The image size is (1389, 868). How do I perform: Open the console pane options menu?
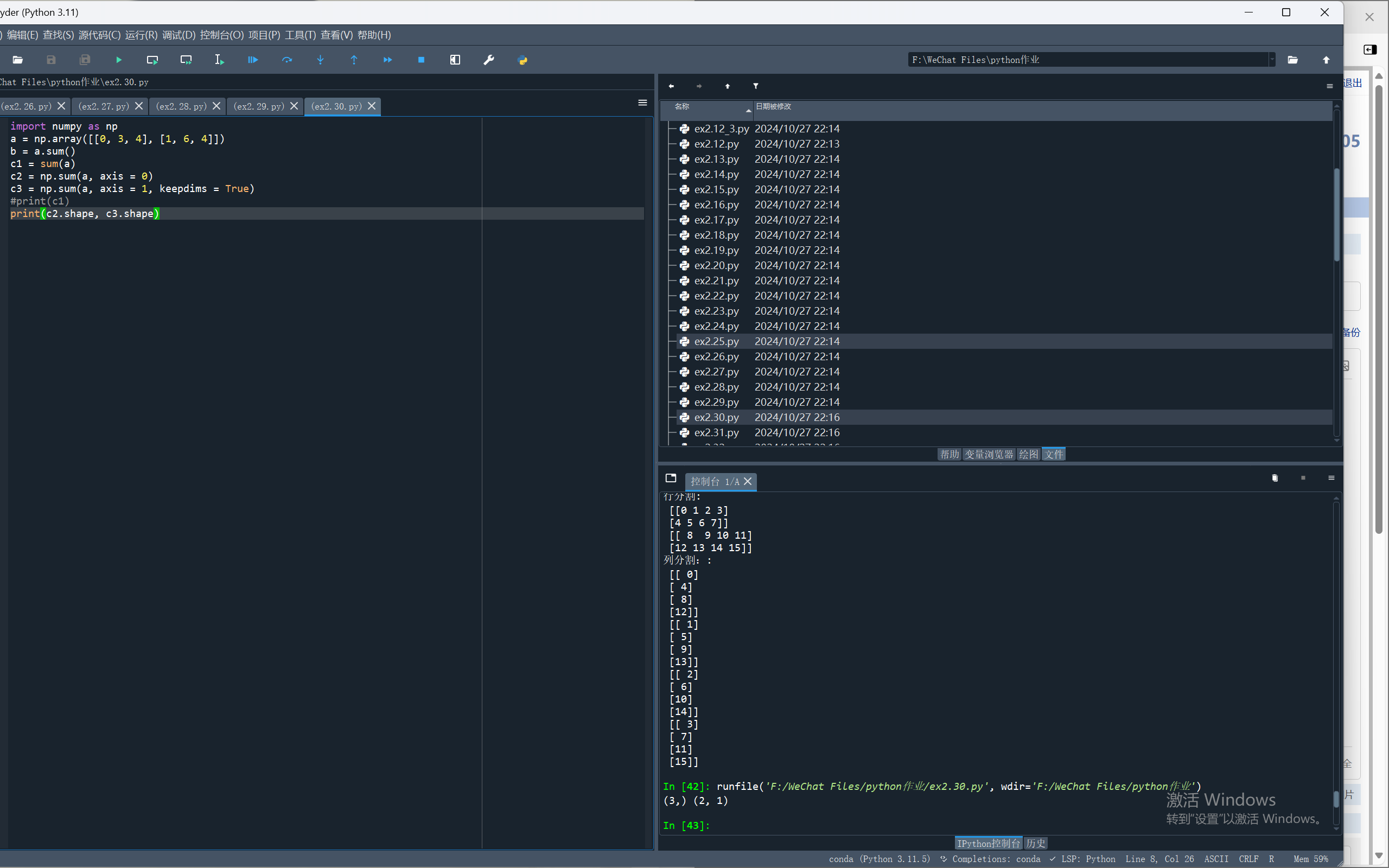click(1331, 478)
